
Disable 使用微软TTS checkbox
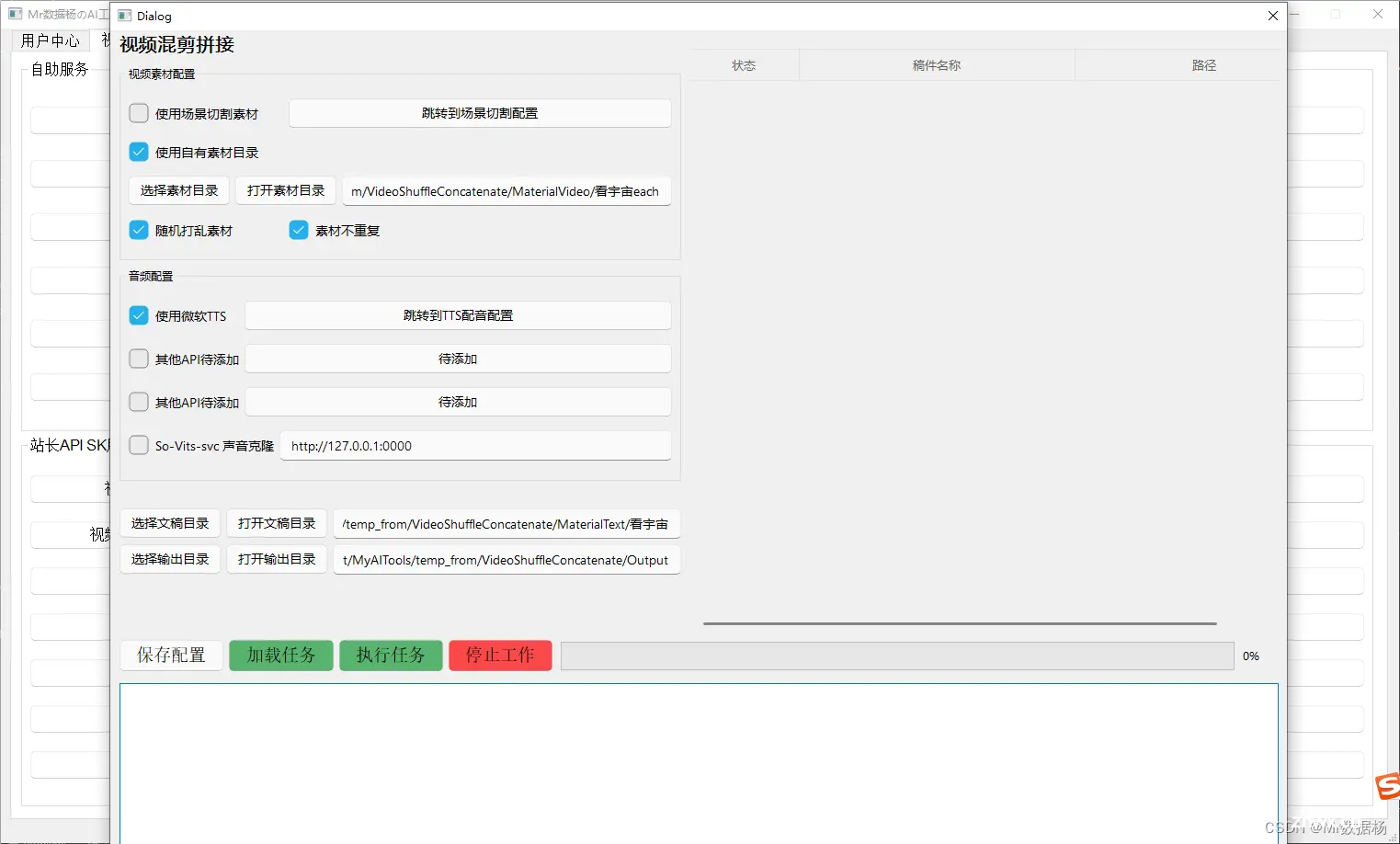139,315
